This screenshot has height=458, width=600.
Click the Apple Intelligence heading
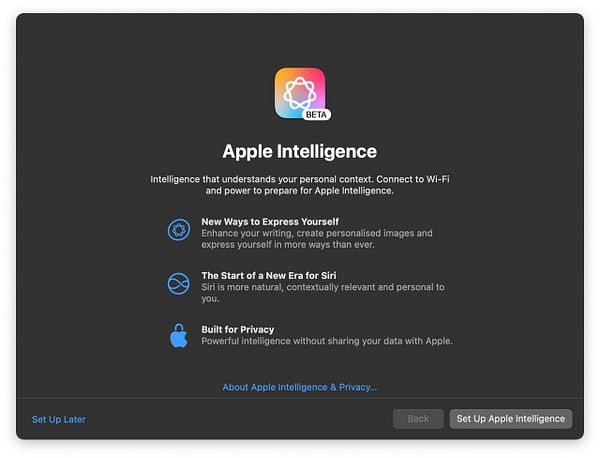pos(300,151)
